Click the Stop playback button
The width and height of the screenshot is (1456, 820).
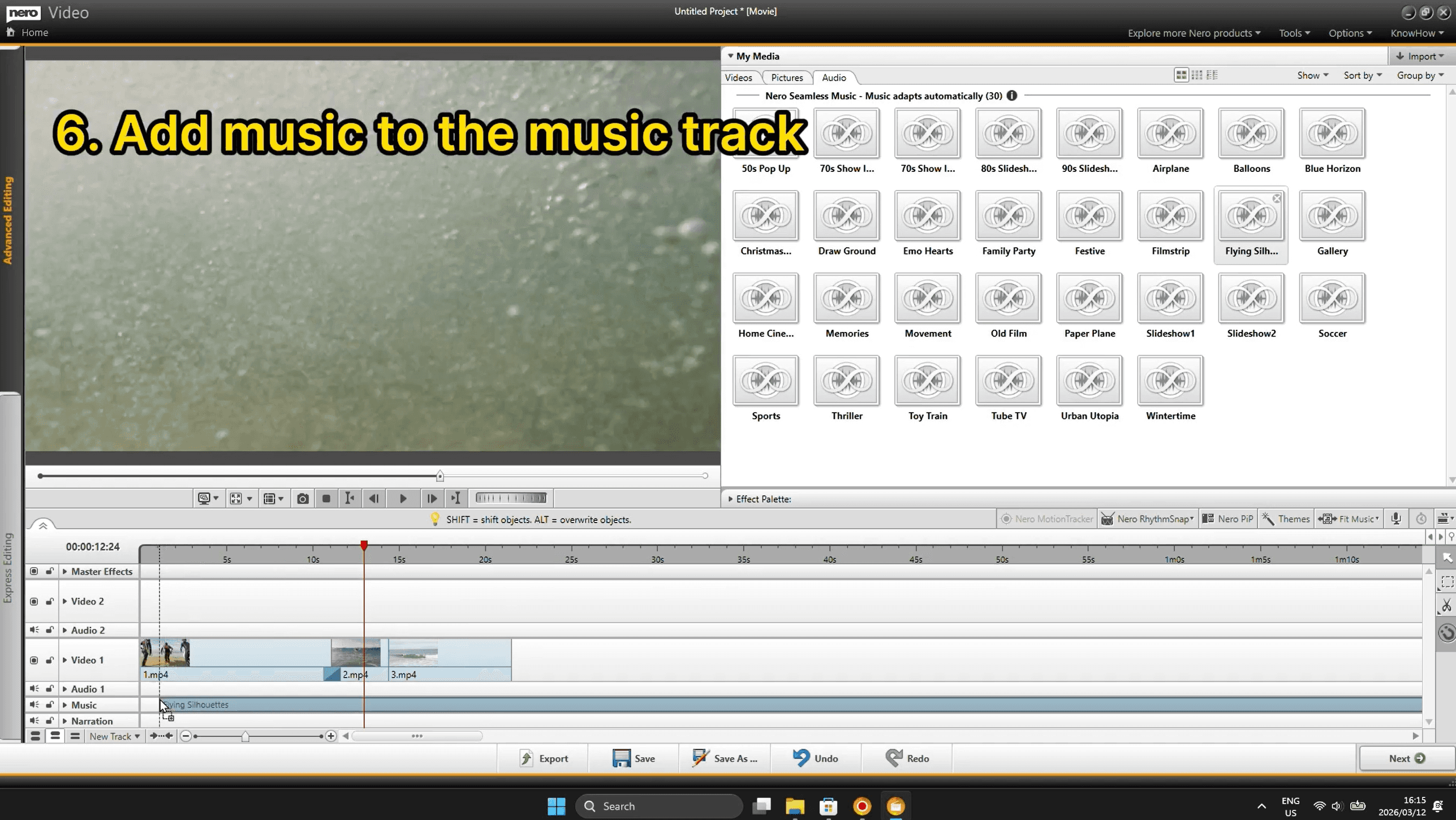click(x=326, y=498)
